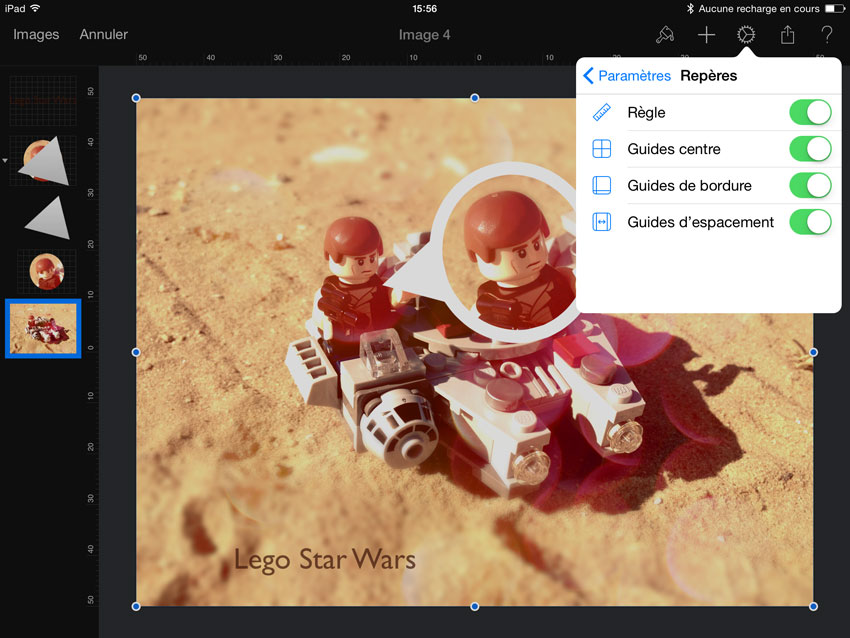This screenshot has width=850, height=638.
Task: Select the round minifigure layer thumbnail
Action: (47, 271)
